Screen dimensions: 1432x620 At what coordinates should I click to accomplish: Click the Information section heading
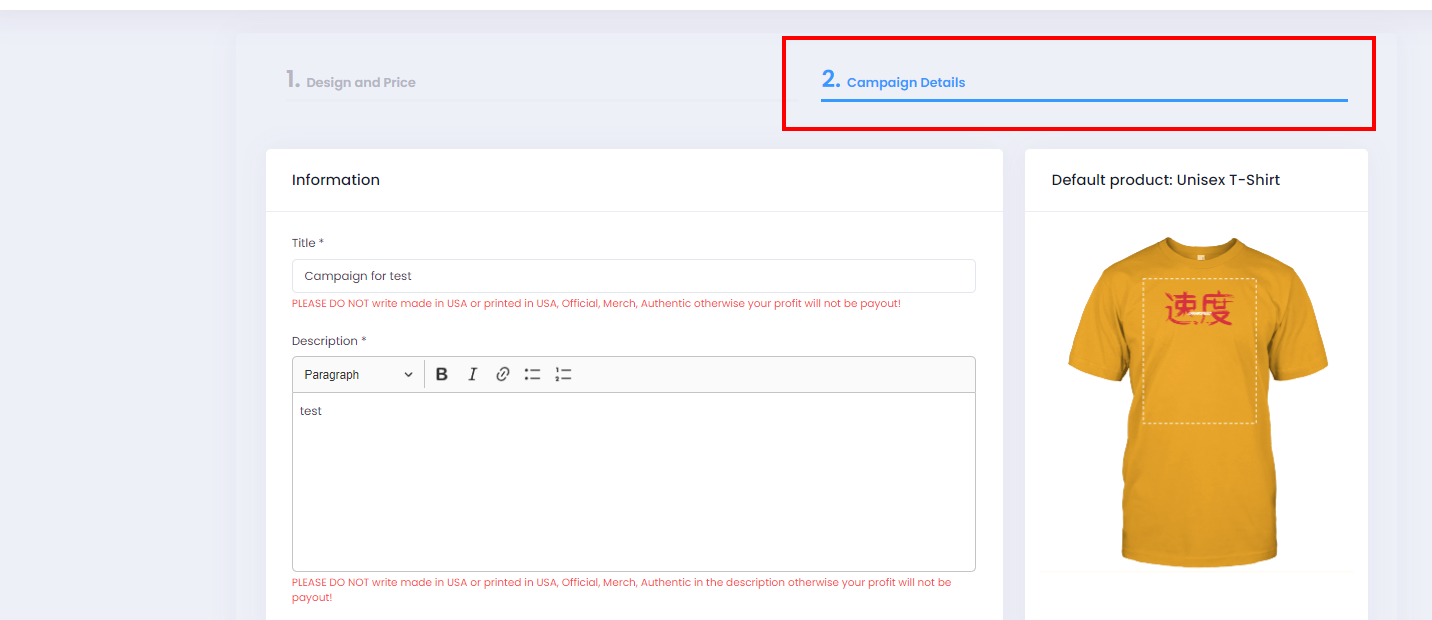[x=336, y=180]
